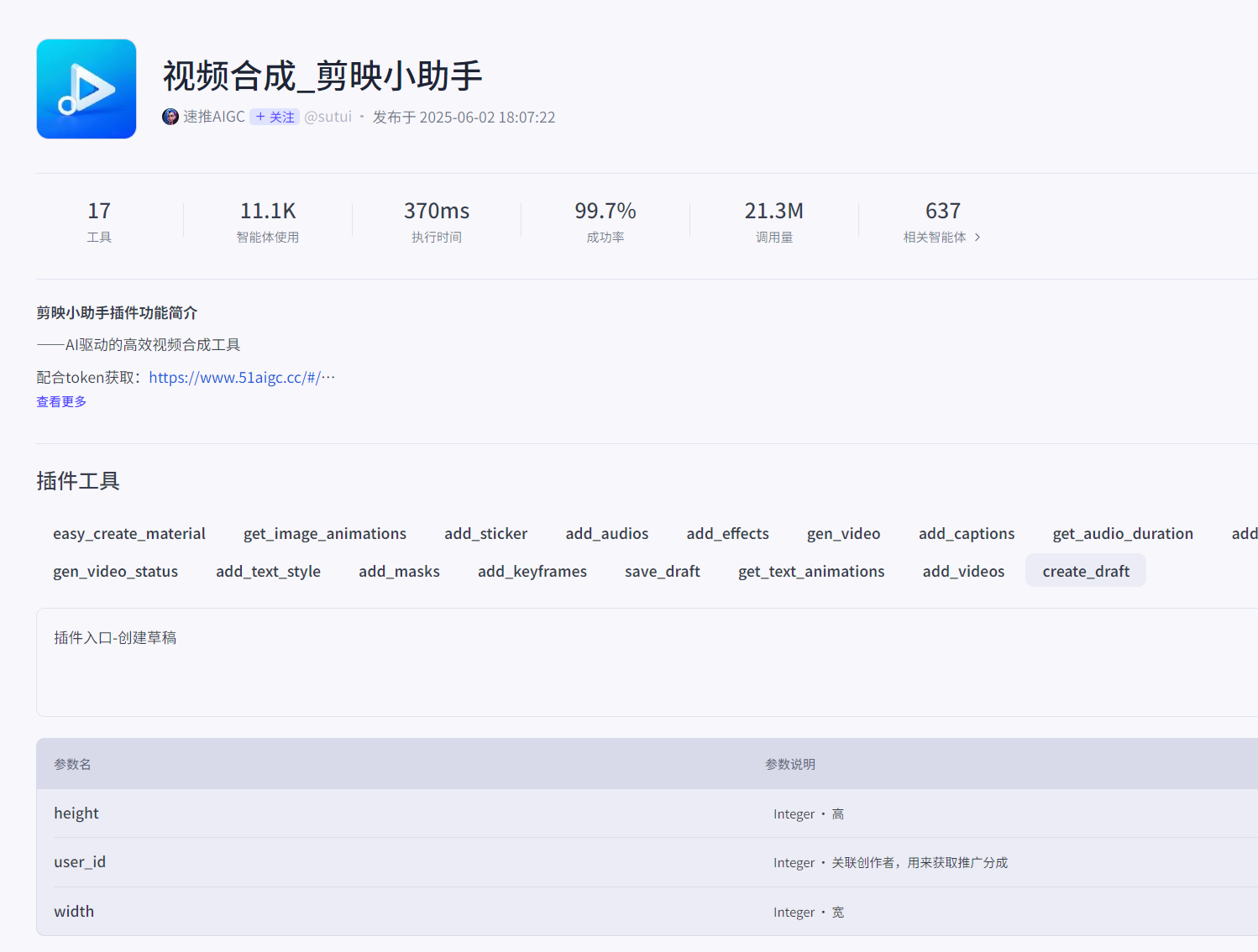Select the add_text_style tool tab
The image size is (1258, 952).
coord(268,572)
